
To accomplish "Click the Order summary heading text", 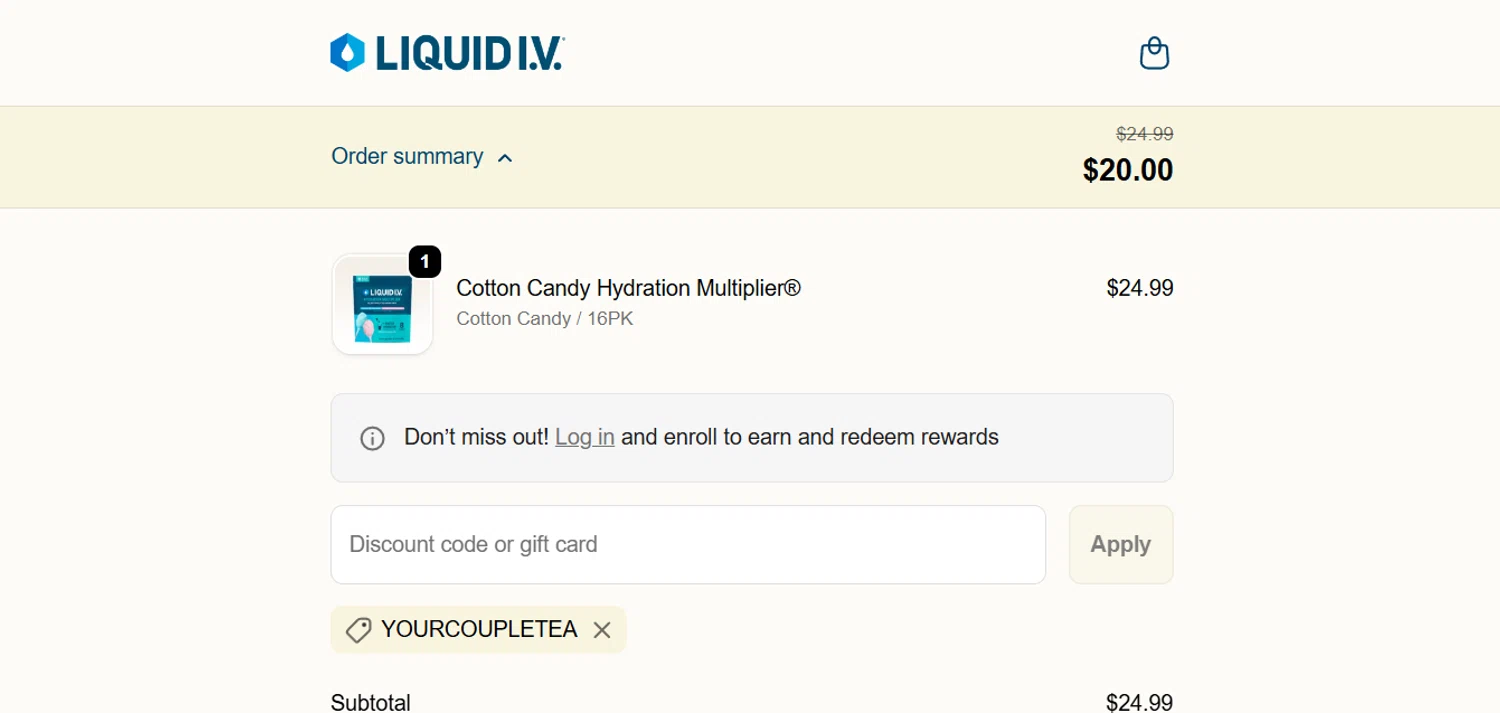I will [407, 157].
